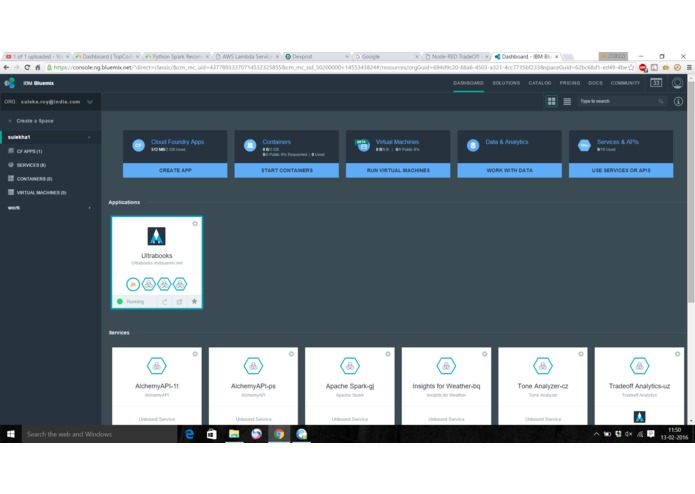The width and height of the screenshot is (695, 494).
Task: Click the RUN VIRTUAL MACHINES button
Action: (x=398, y=171)
